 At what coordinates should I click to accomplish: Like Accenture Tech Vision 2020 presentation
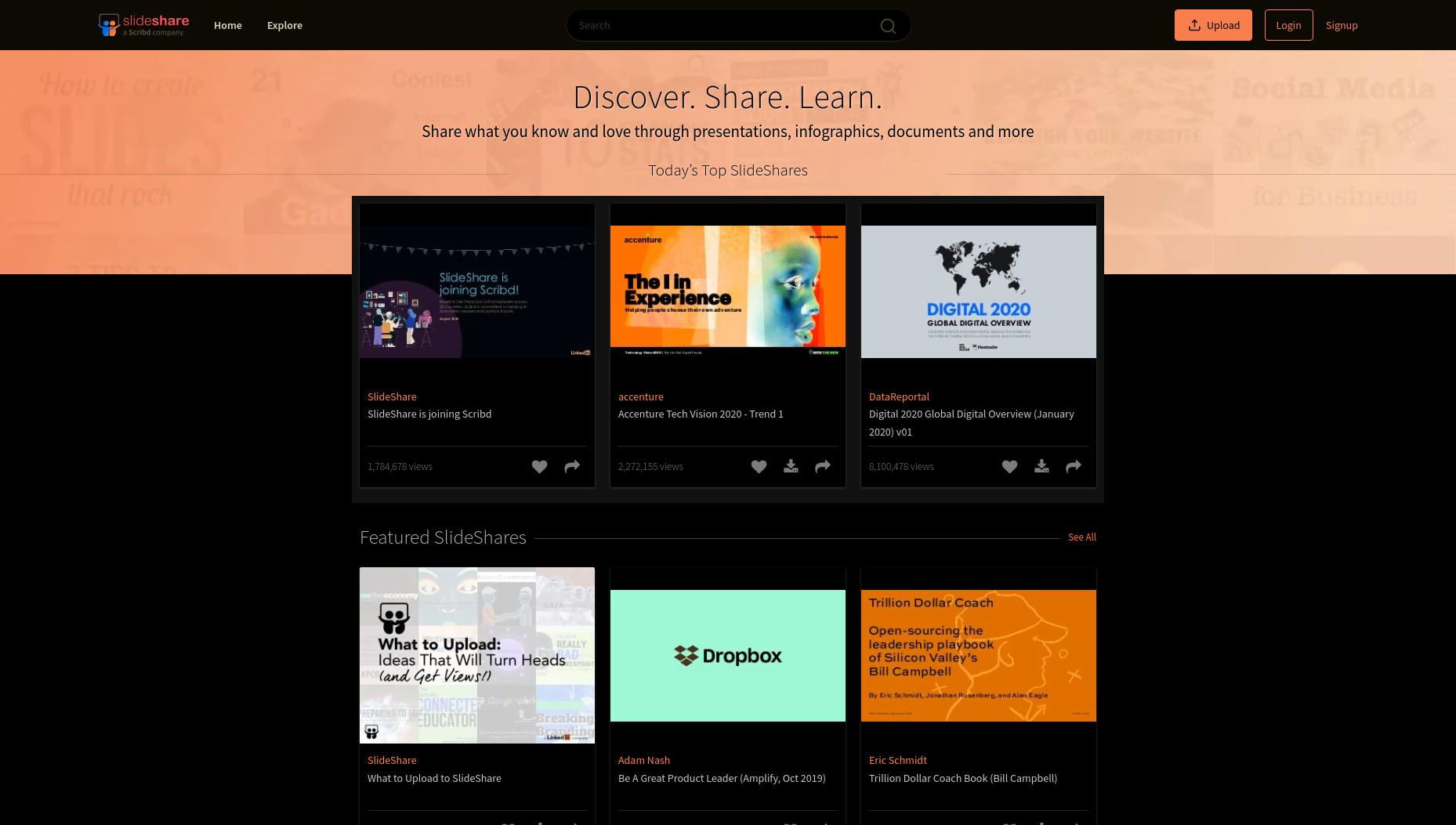(759, 467)
